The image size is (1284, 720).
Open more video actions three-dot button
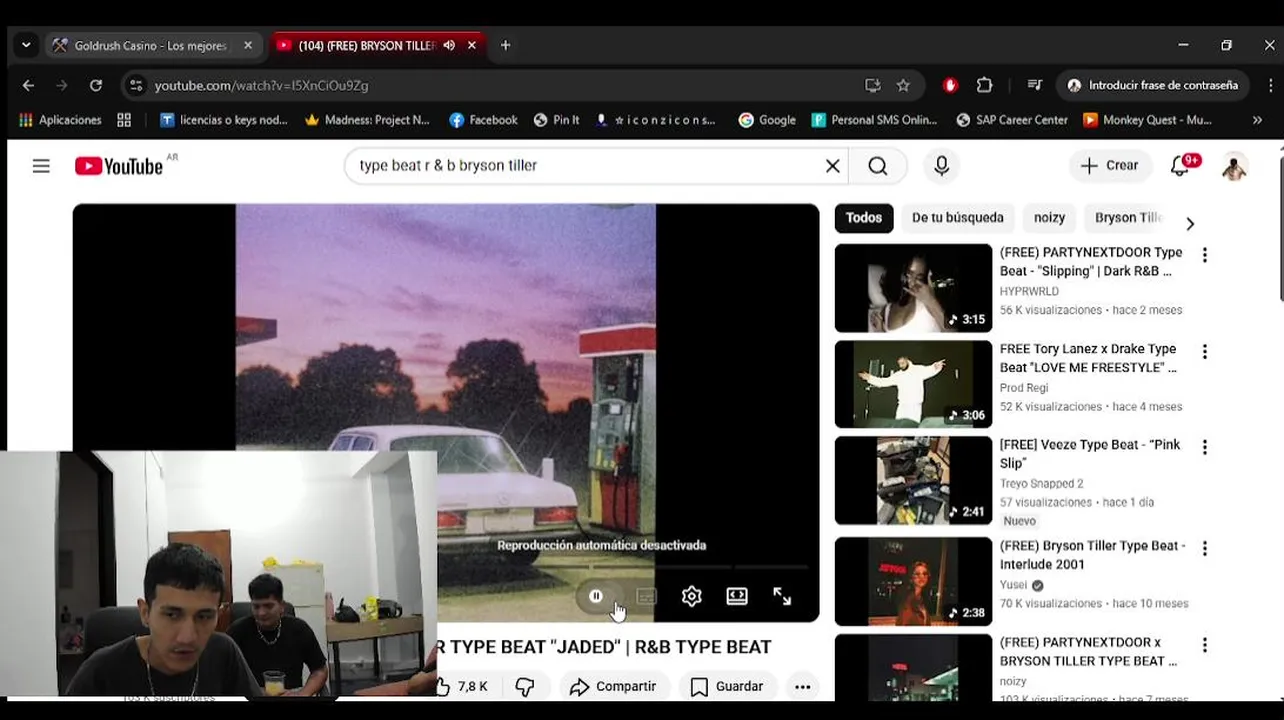(802, 686)
